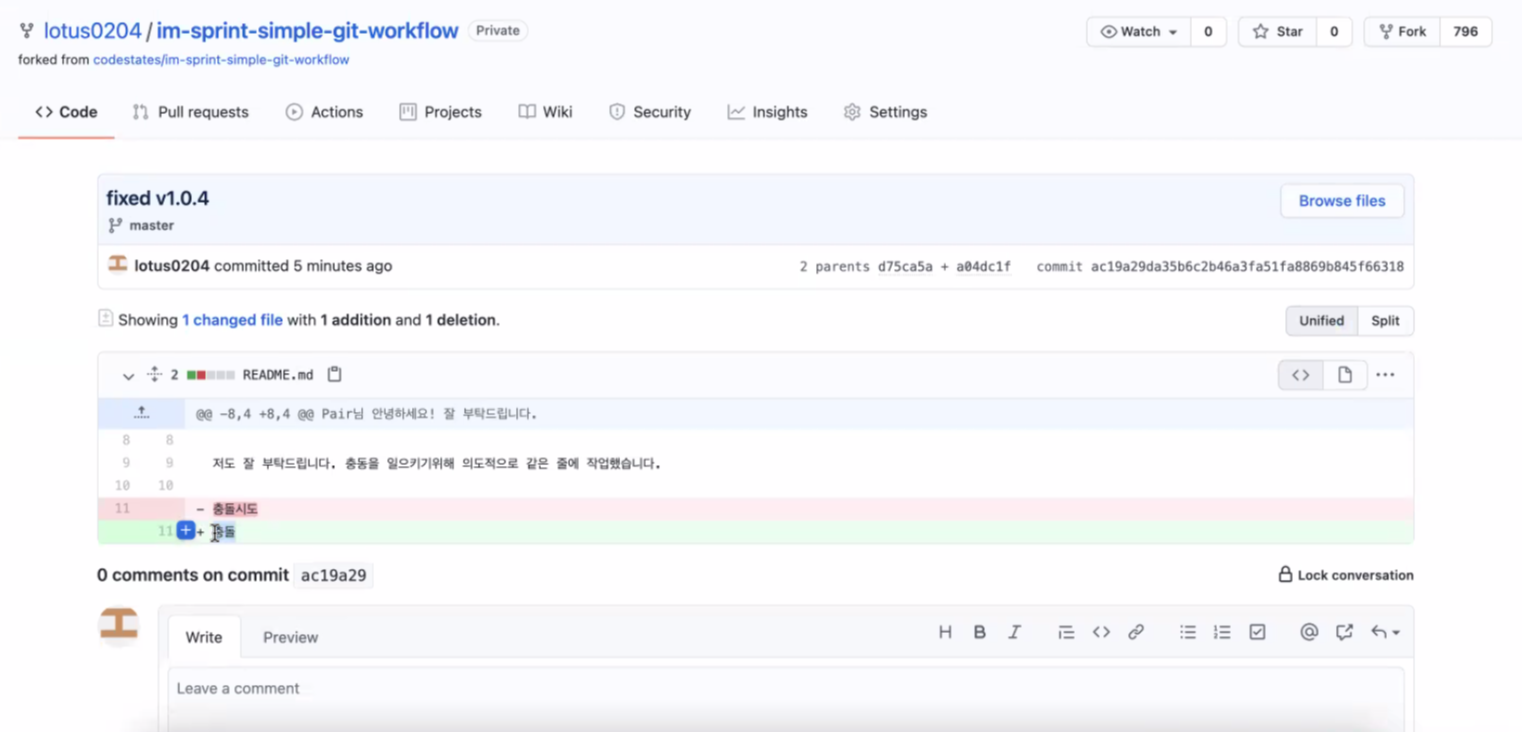Open parent commit d75ca5a
This screenshot has height=732, width=1522.
pyautogui.click(x=906, y=267)
